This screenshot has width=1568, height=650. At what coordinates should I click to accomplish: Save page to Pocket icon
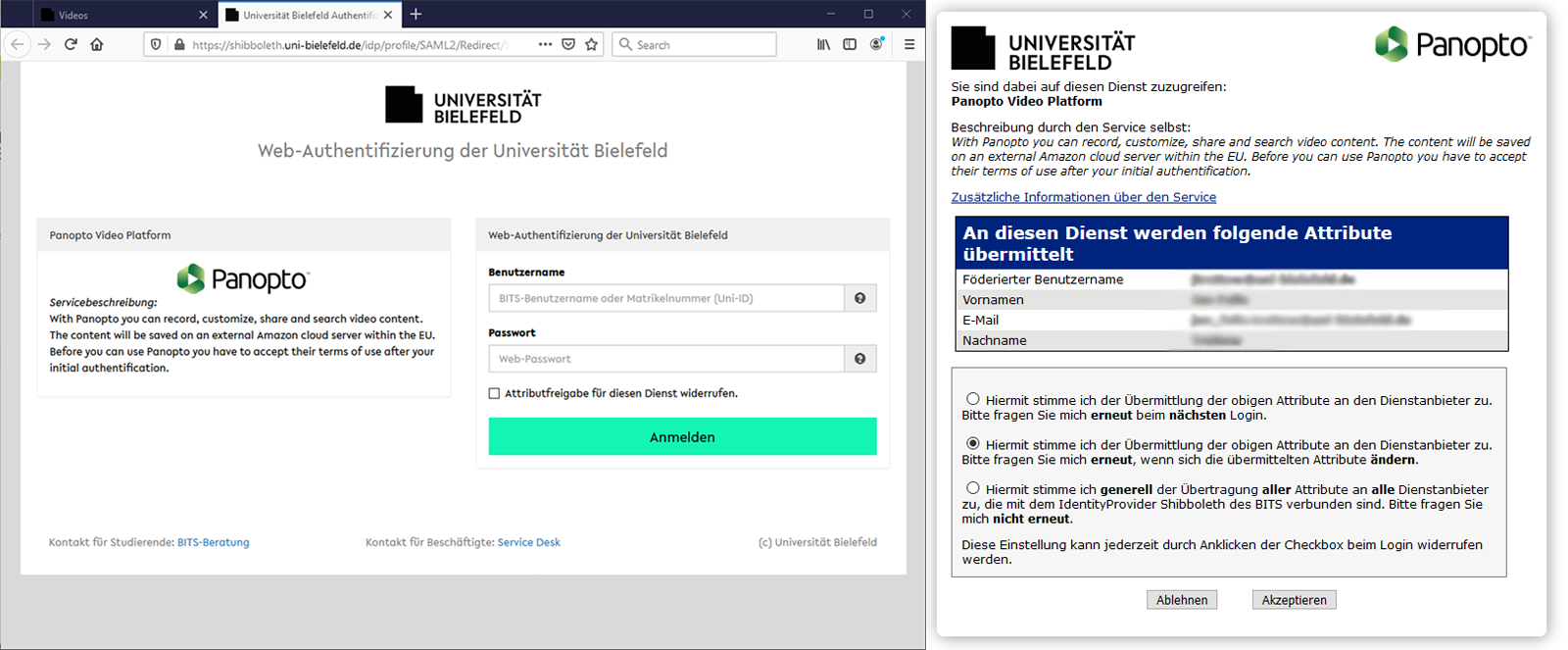[x=568, y=44]
